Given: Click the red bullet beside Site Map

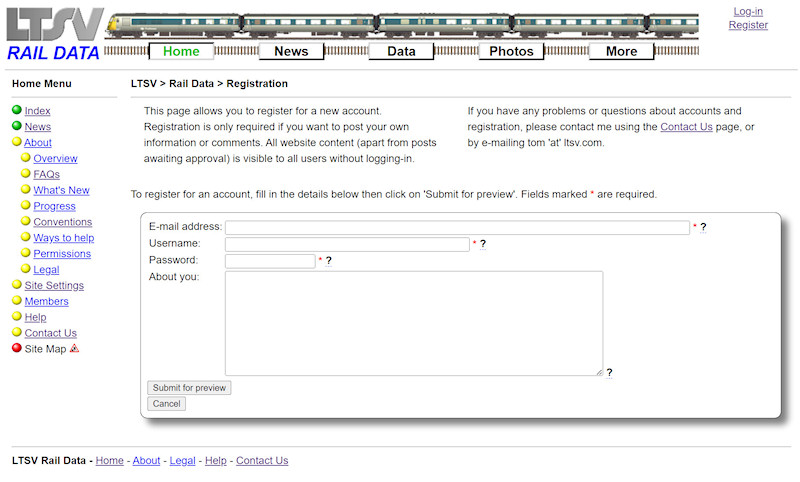Looking at the screenshot, I should (17, 349).
